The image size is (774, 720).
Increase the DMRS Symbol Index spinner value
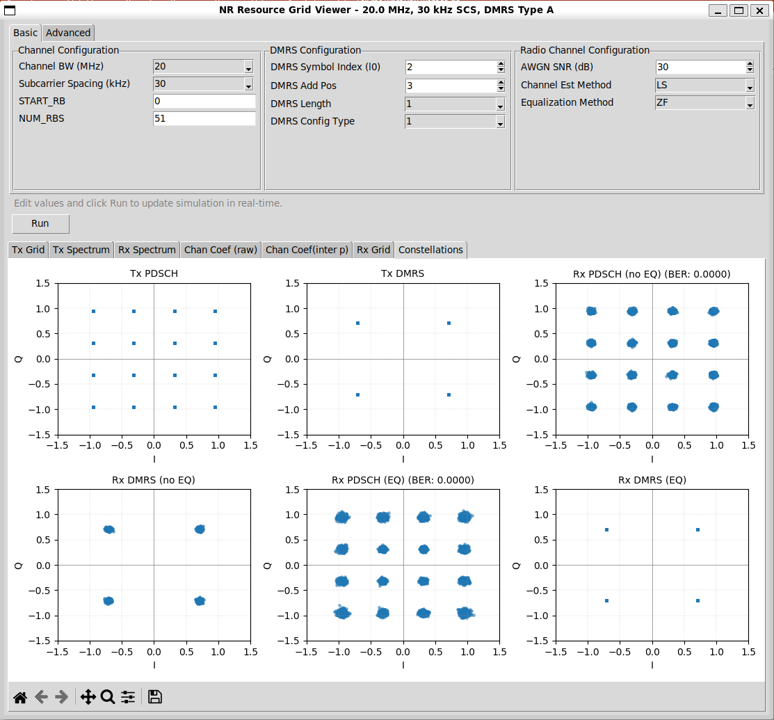(501, 64)
